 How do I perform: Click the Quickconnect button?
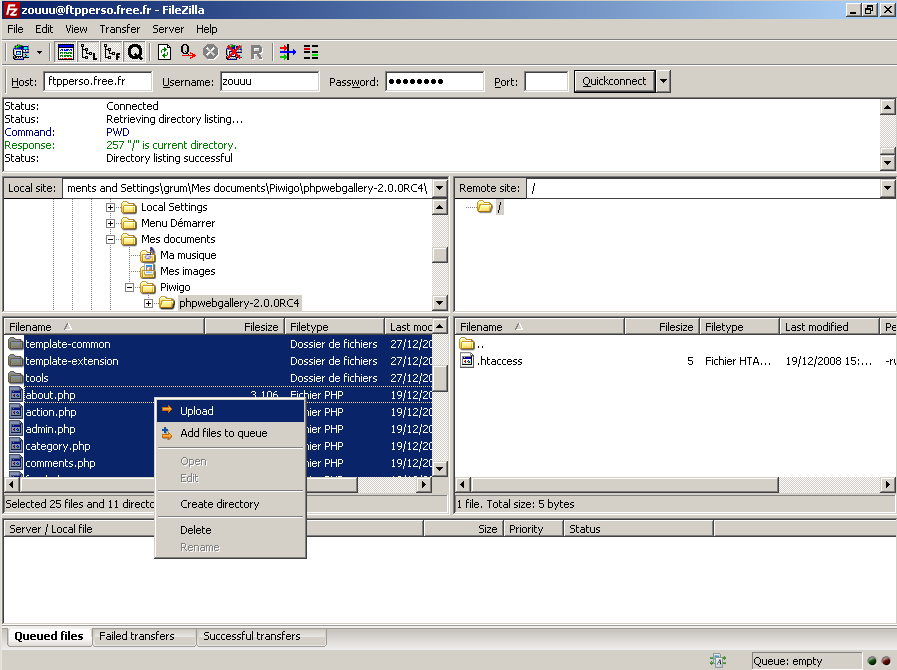614,81
